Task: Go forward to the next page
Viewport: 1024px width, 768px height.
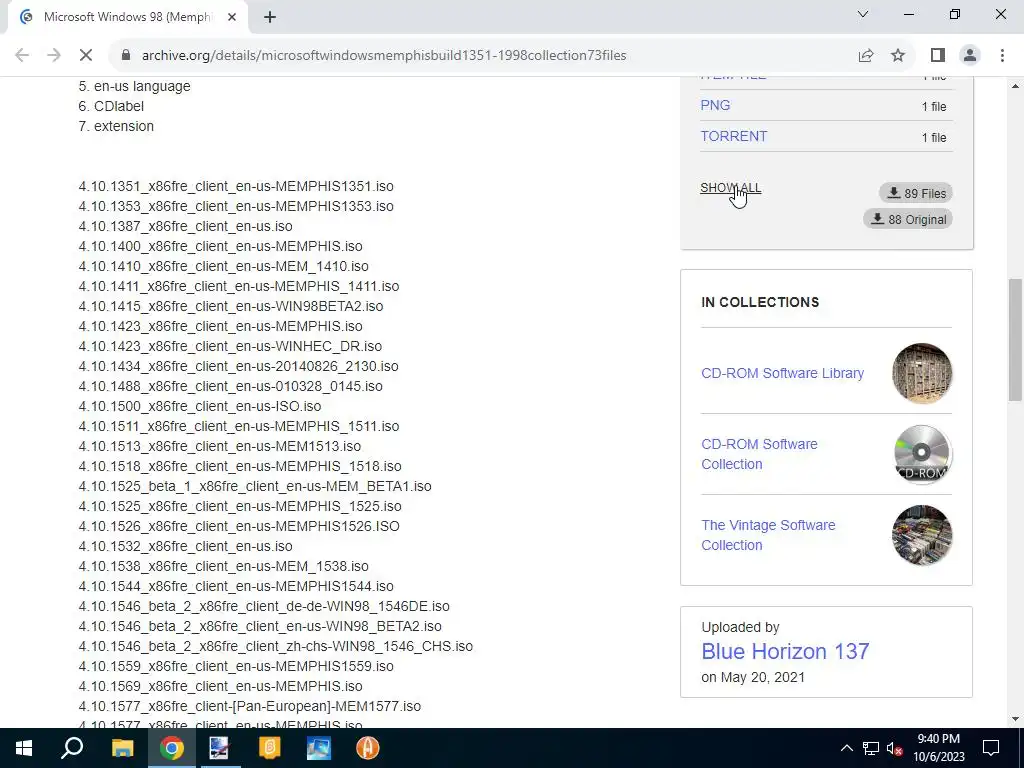Action: point(54,56)
